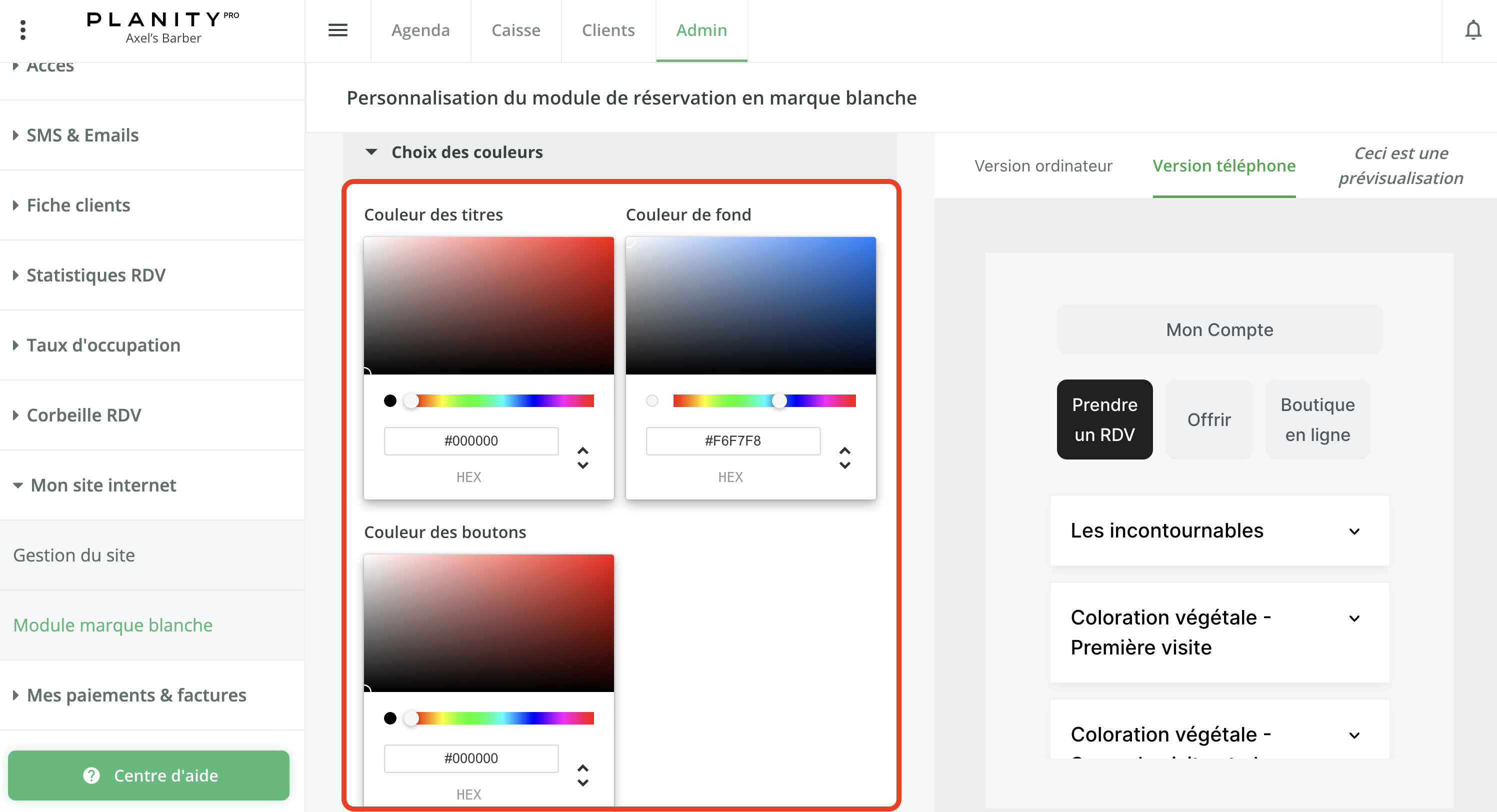Expand Les incontournables chevron
Viewport: 1497px width, 812px height.
click(x=1354, y=531)
